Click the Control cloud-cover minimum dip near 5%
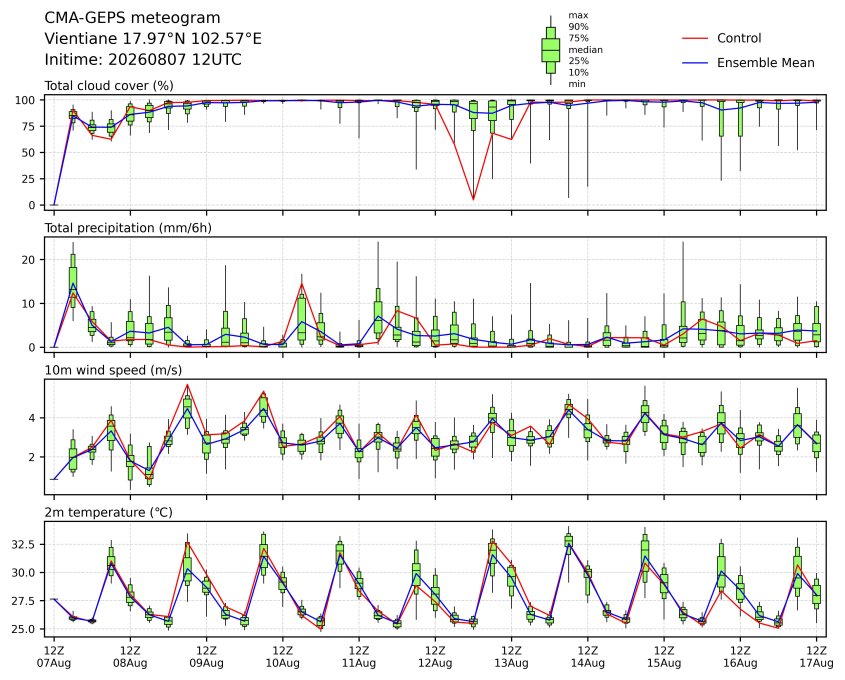Screen dimensions: 845x680 click(473, 199)
